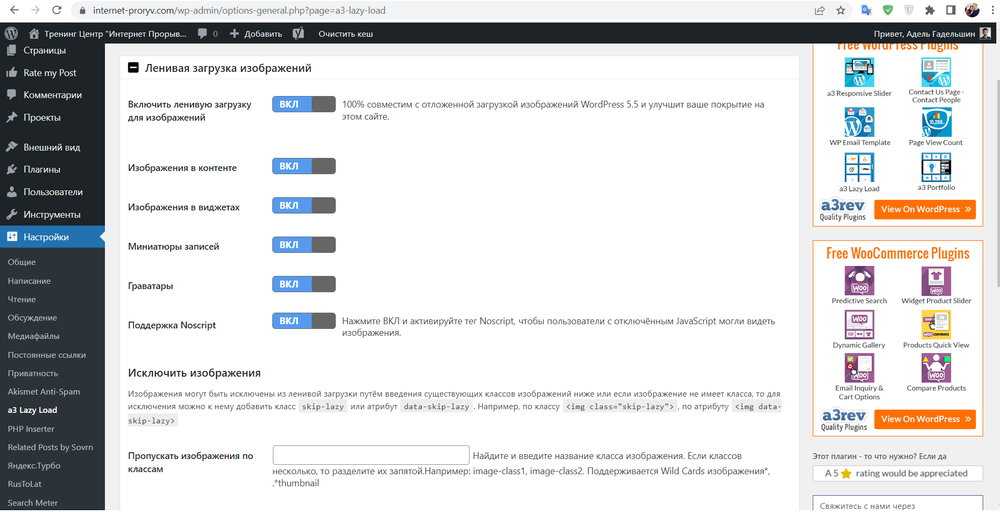Open the user account menu Привет, Адель Гадельшин

click(925, 33)
